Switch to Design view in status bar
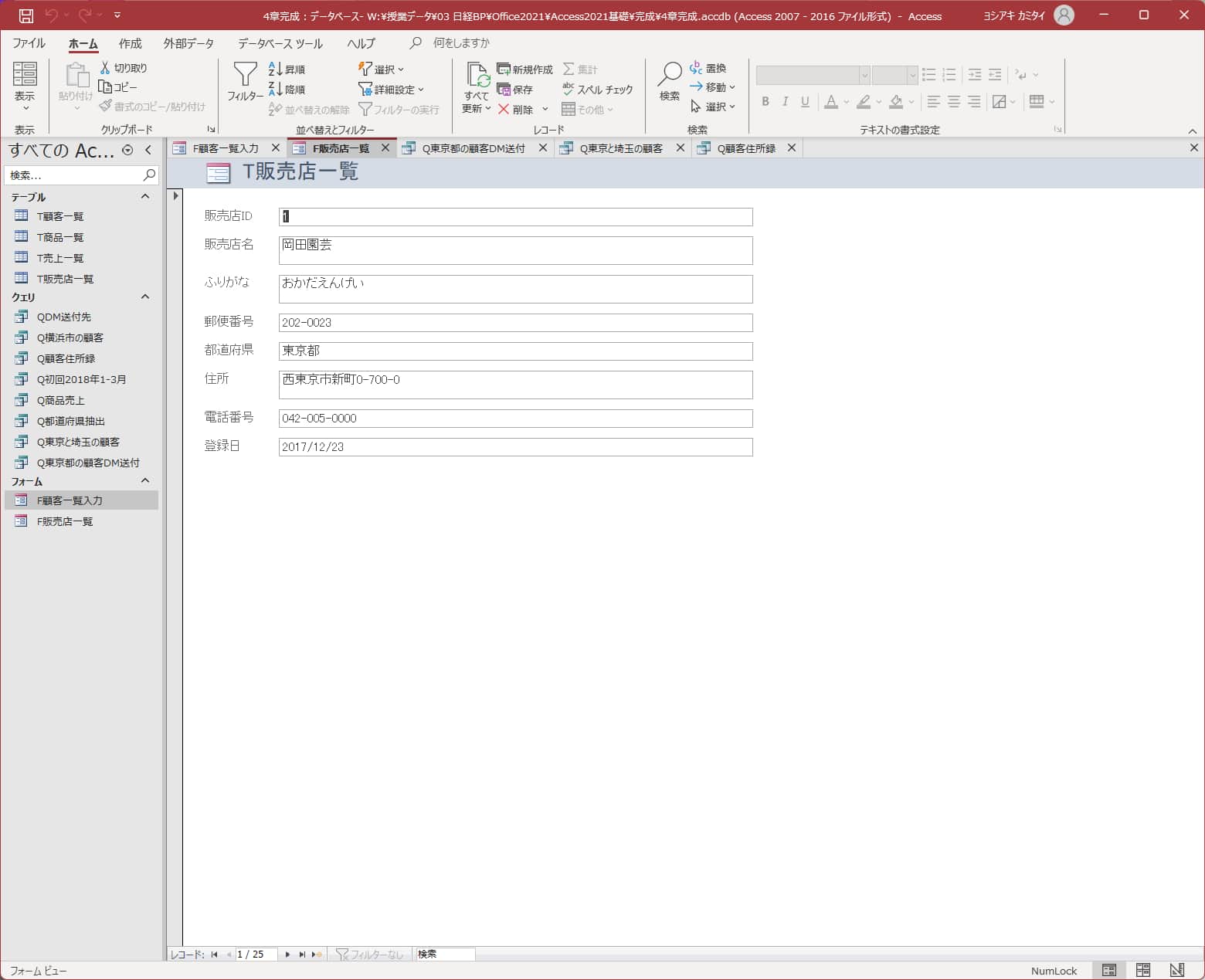1205x980 pixels. [x=1176, y=970]
